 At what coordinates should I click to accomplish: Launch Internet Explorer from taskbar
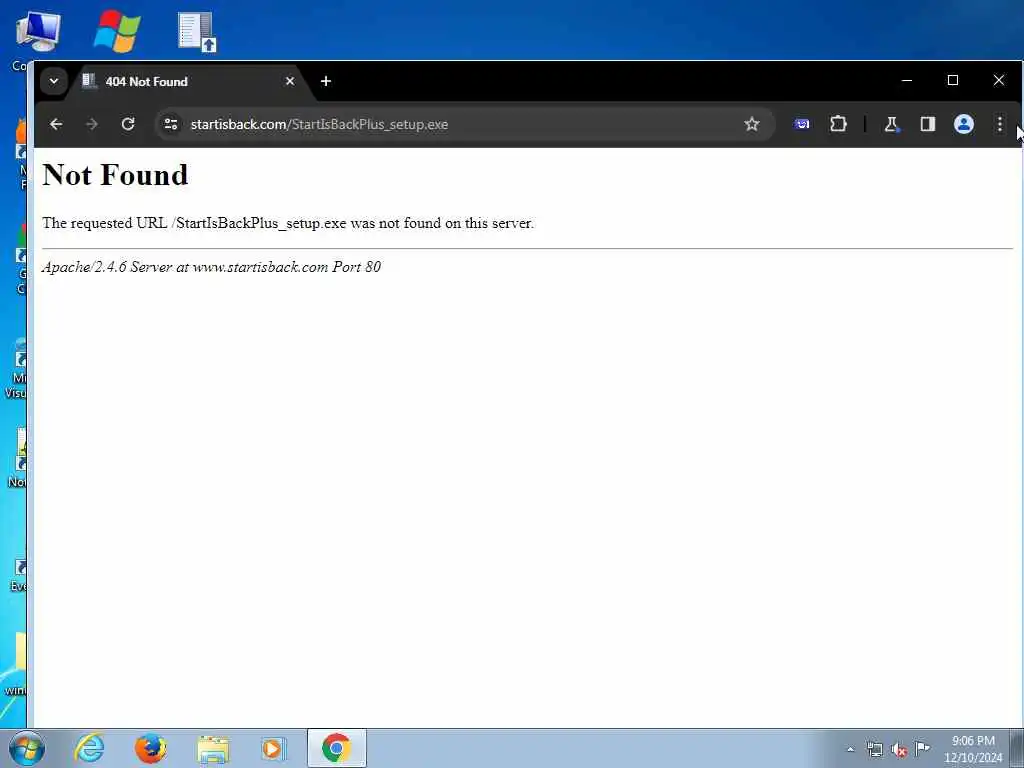[x=89, y=748]
